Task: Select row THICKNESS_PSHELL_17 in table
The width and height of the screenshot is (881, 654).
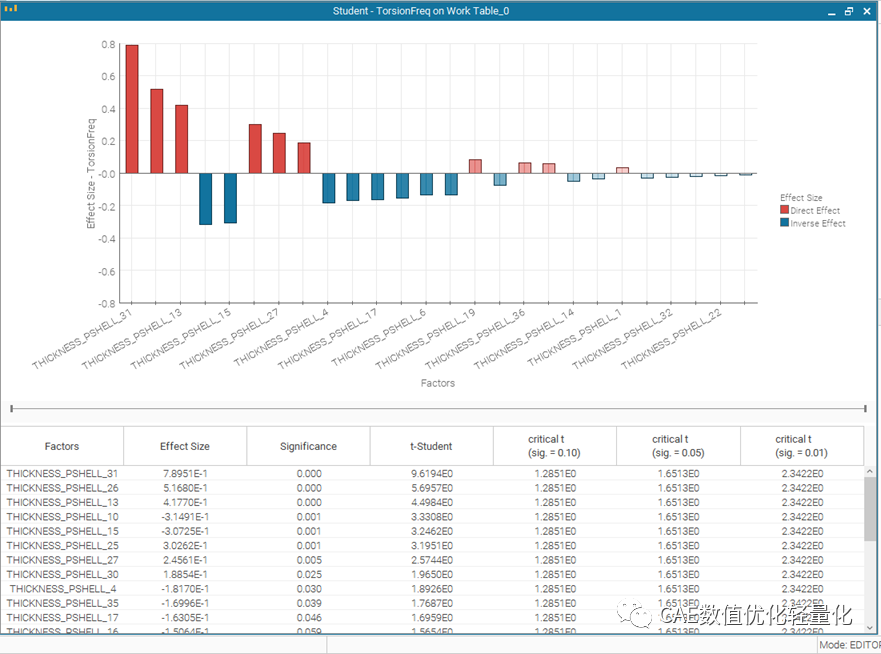Action: (x=432, y=617)
